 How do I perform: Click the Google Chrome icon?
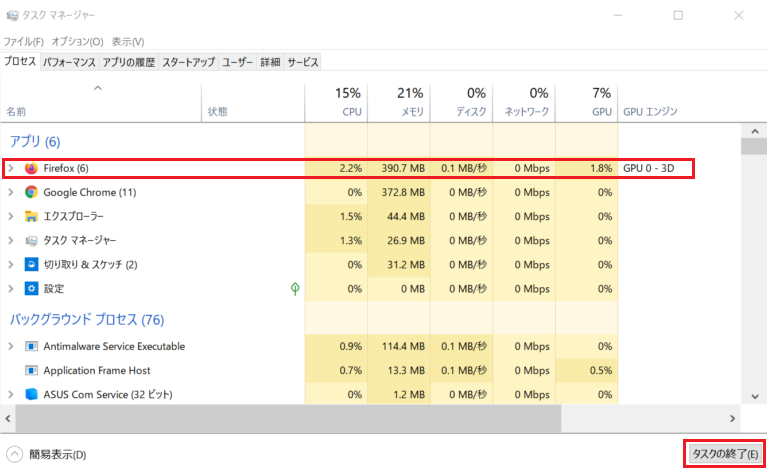[x=31, y=192]
